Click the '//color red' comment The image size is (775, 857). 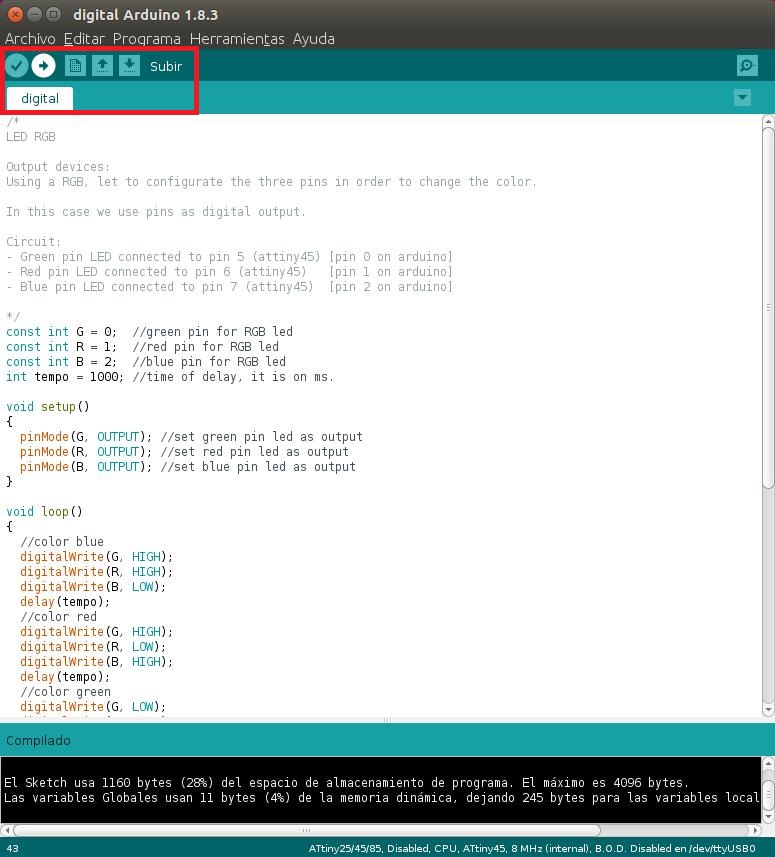[x=58, y=617]
